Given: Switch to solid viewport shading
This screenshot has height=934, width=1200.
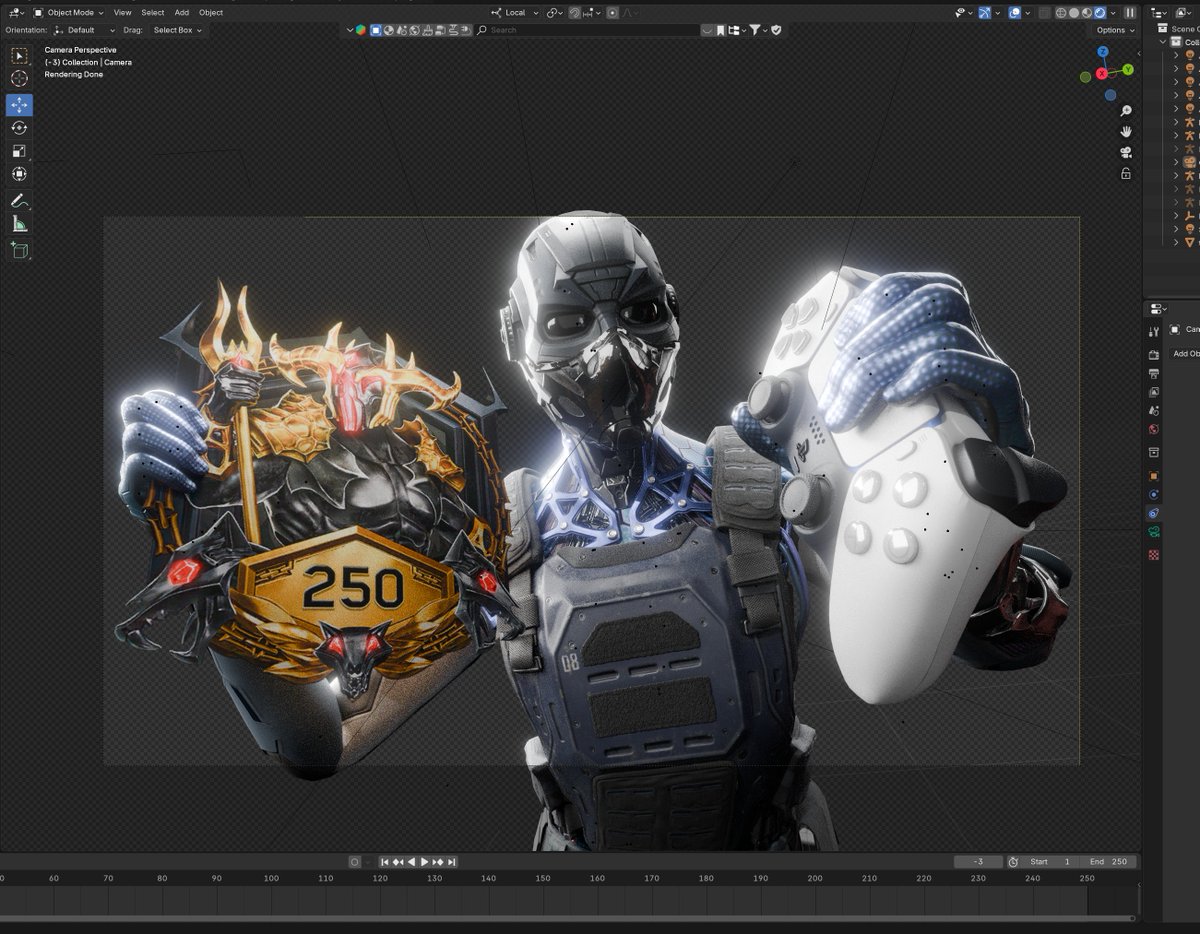Looking at the screenshot, I should pos(1075,13).
